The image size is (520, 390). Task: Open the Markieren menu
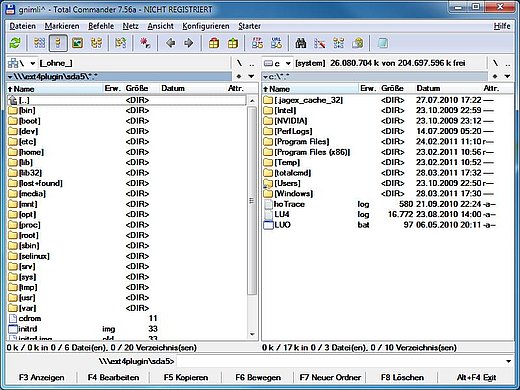(x=62, y=26)
